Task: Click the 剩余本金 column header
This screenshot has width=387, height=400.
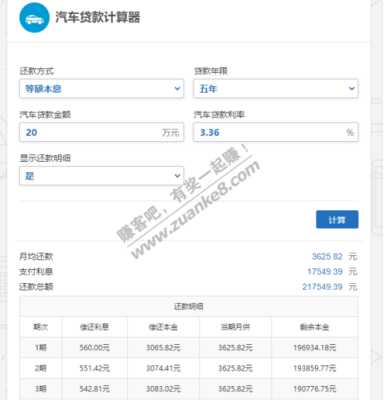Action: point(315,327)
